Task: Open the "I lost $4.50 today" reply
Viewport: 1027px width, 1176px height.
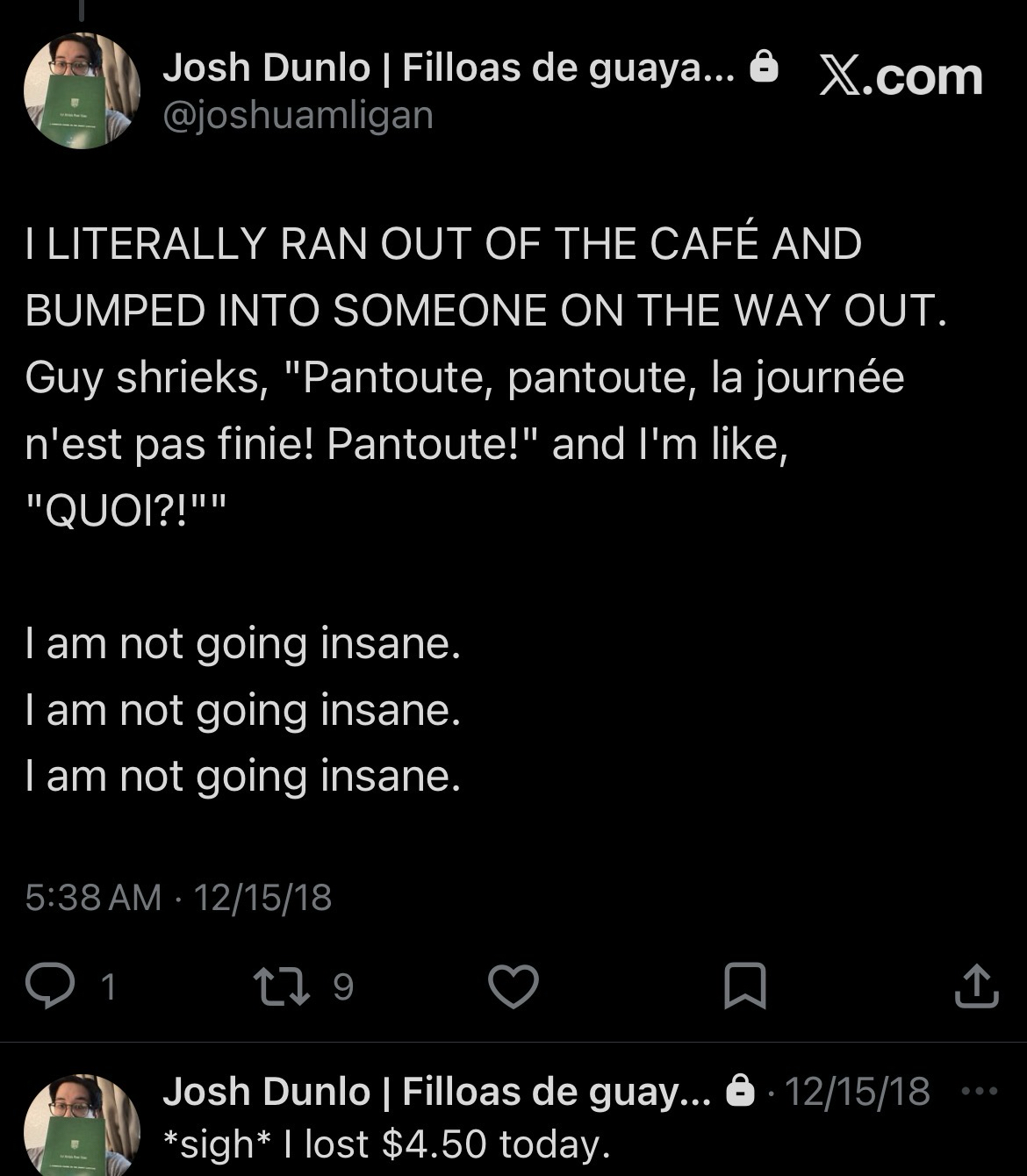Action: (x=386, y=1144)
